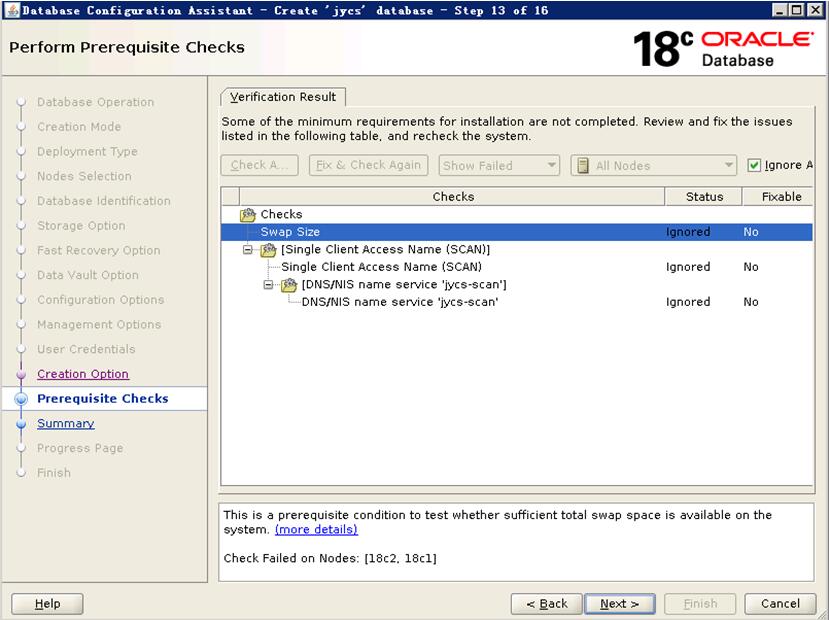
Task: Cancel the database creation wizard
Action: pos(780,604)
